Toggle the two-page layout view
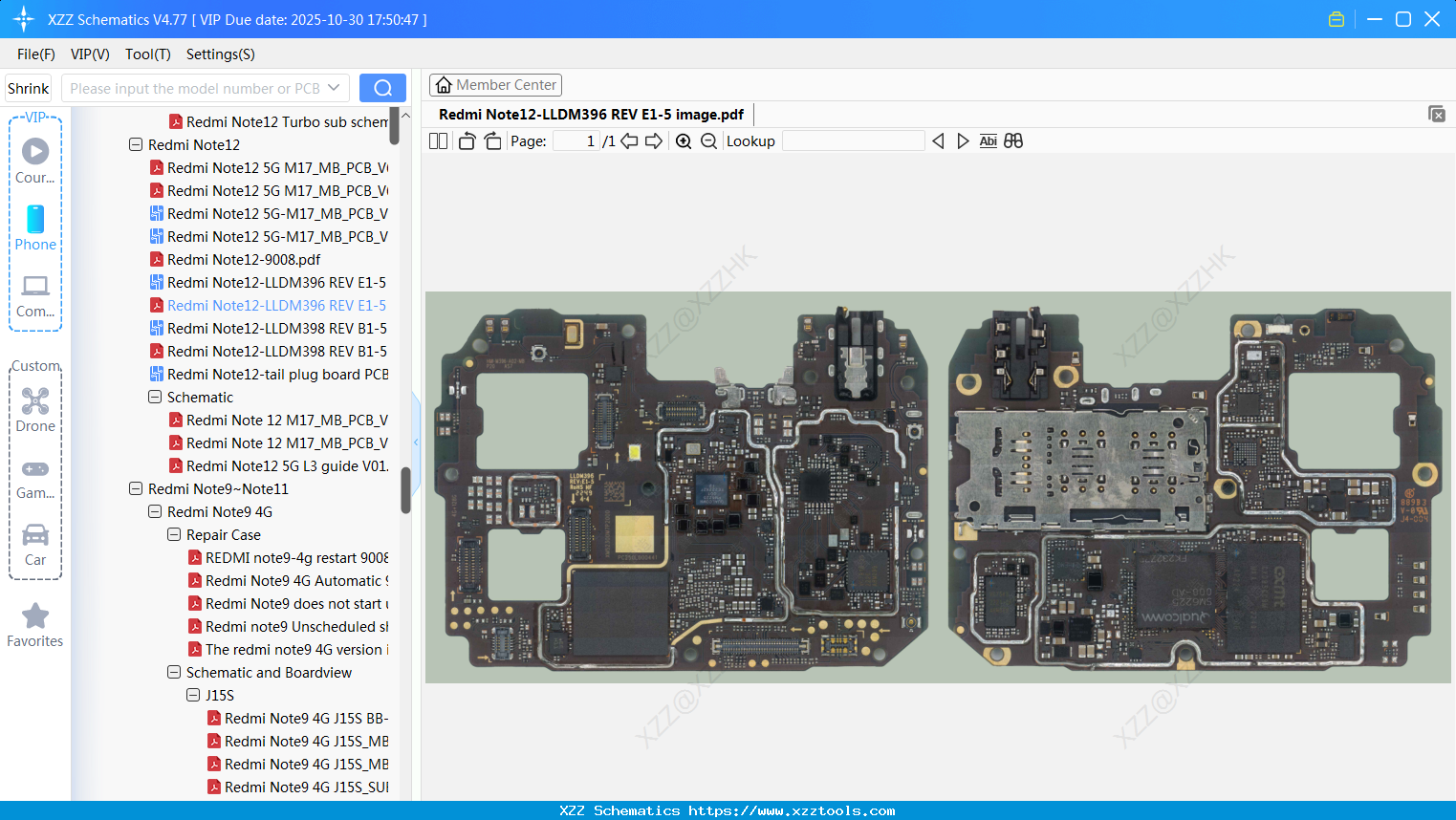 point(437,140)
